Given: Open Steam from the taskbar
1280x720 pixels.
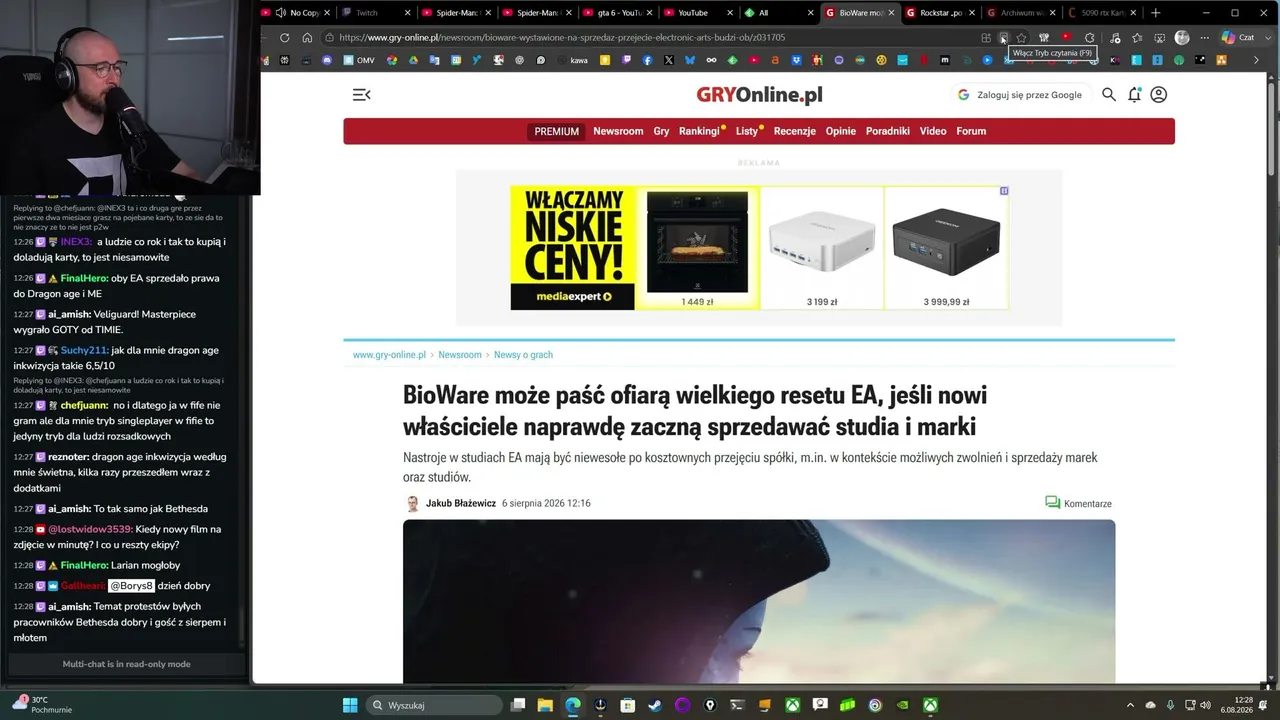Looking at the screenshot, I should tap(655, 705).
